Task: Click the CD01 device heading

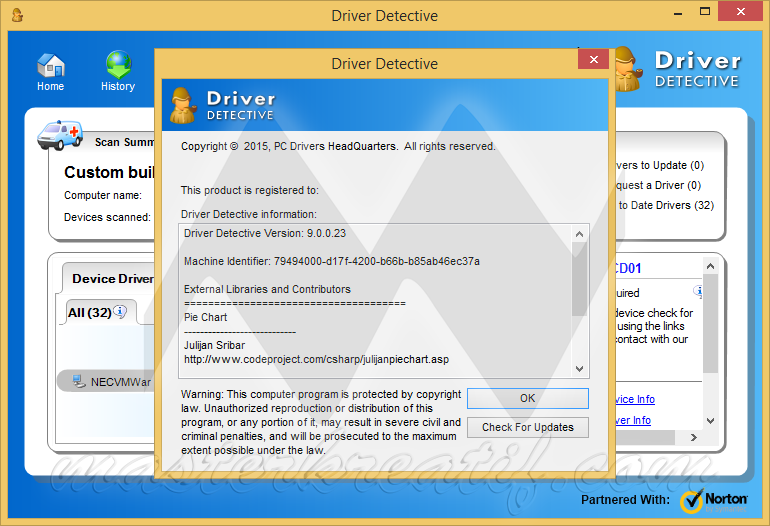Action: coord(628,268)
